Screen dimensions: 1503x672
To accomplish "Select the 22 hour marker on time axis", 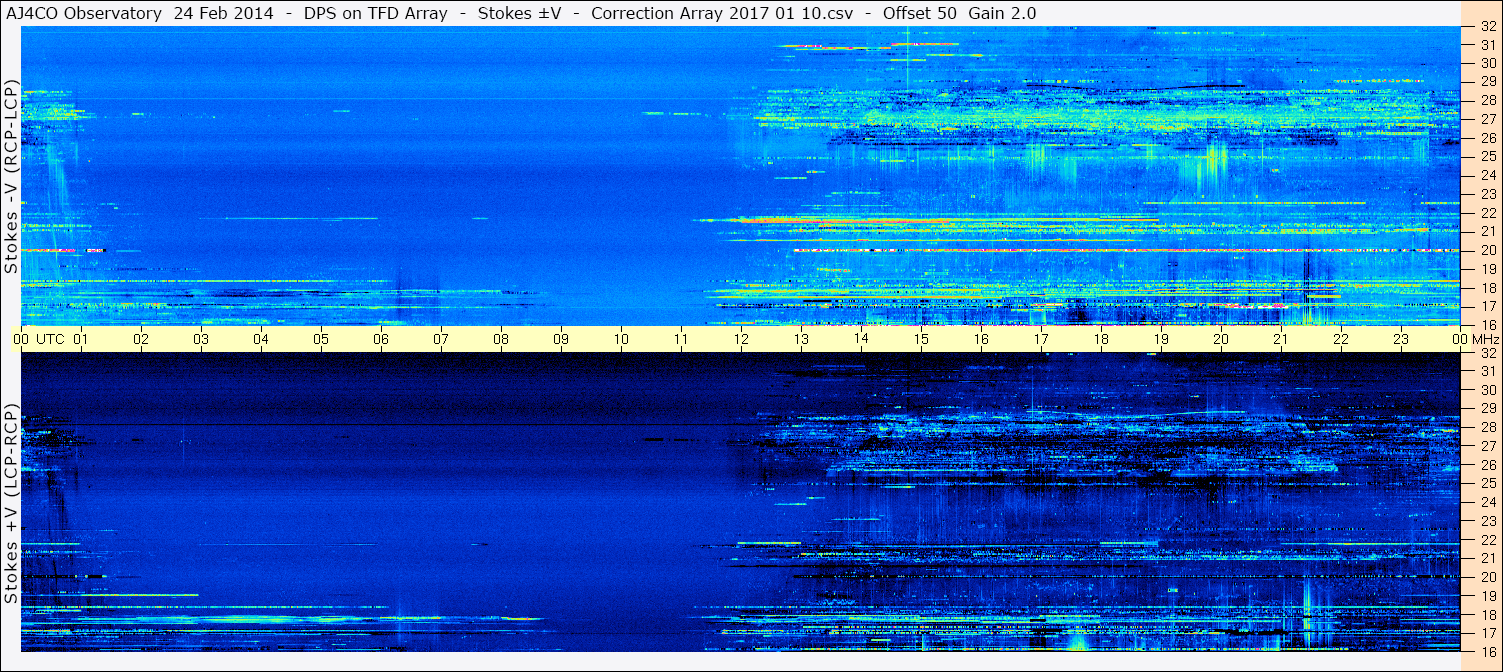I will tap(1341, 339).
